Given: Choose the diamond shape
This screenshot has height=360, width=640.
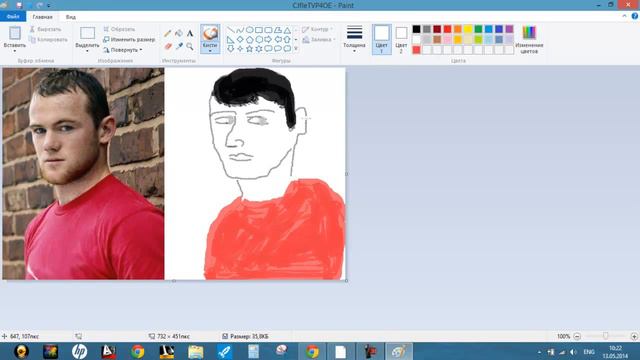Looking at the screenshot, I should click(240, 40).
